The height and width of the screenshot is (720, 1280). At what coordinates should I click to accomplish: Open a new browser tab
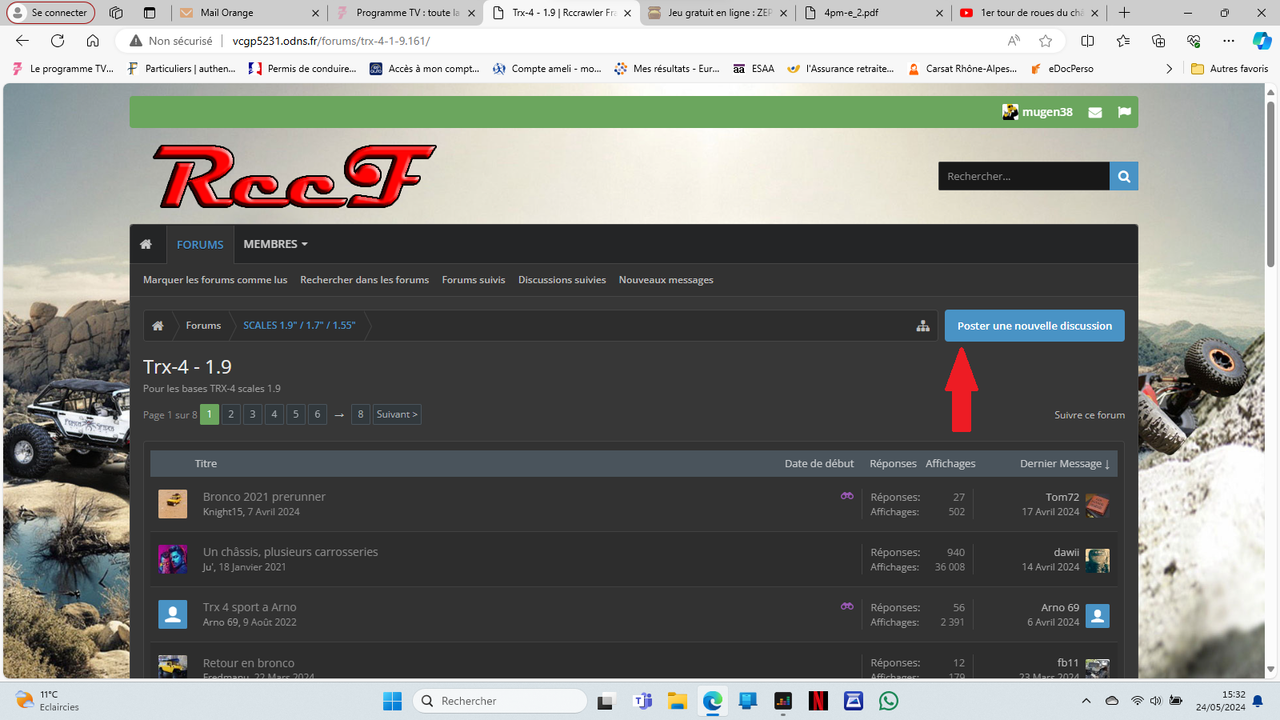[x=1125, y=13]
